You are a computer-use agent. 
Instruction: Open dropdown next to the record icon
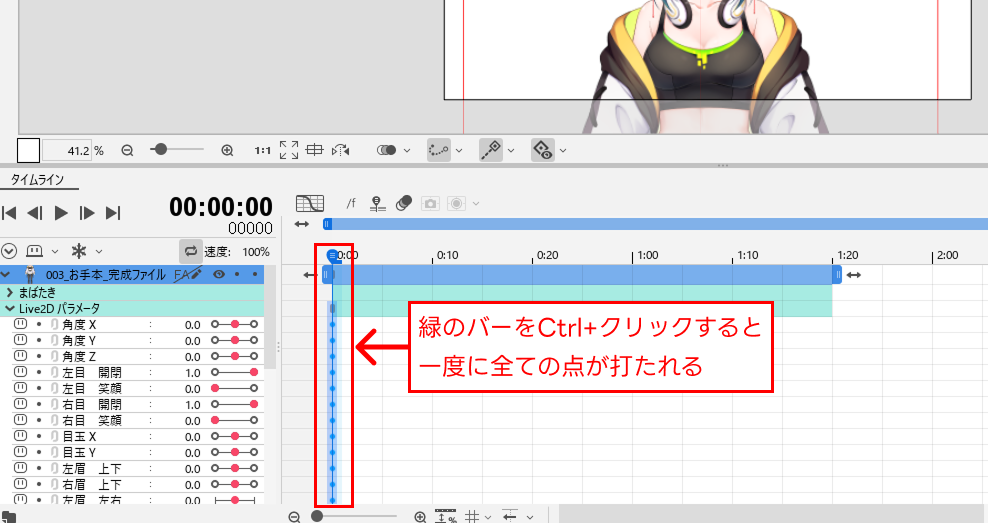coord(476,204)
